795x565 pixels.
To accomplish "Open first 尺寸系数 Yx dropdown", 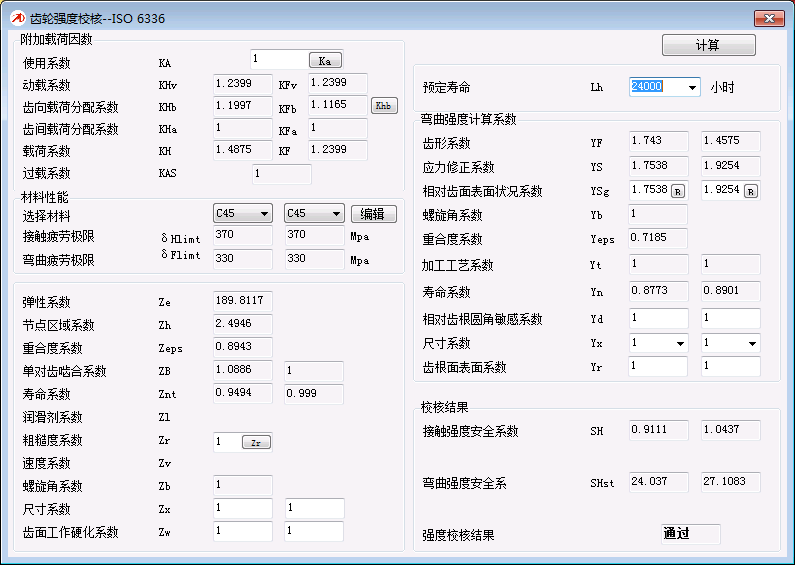I will (680, 343).
